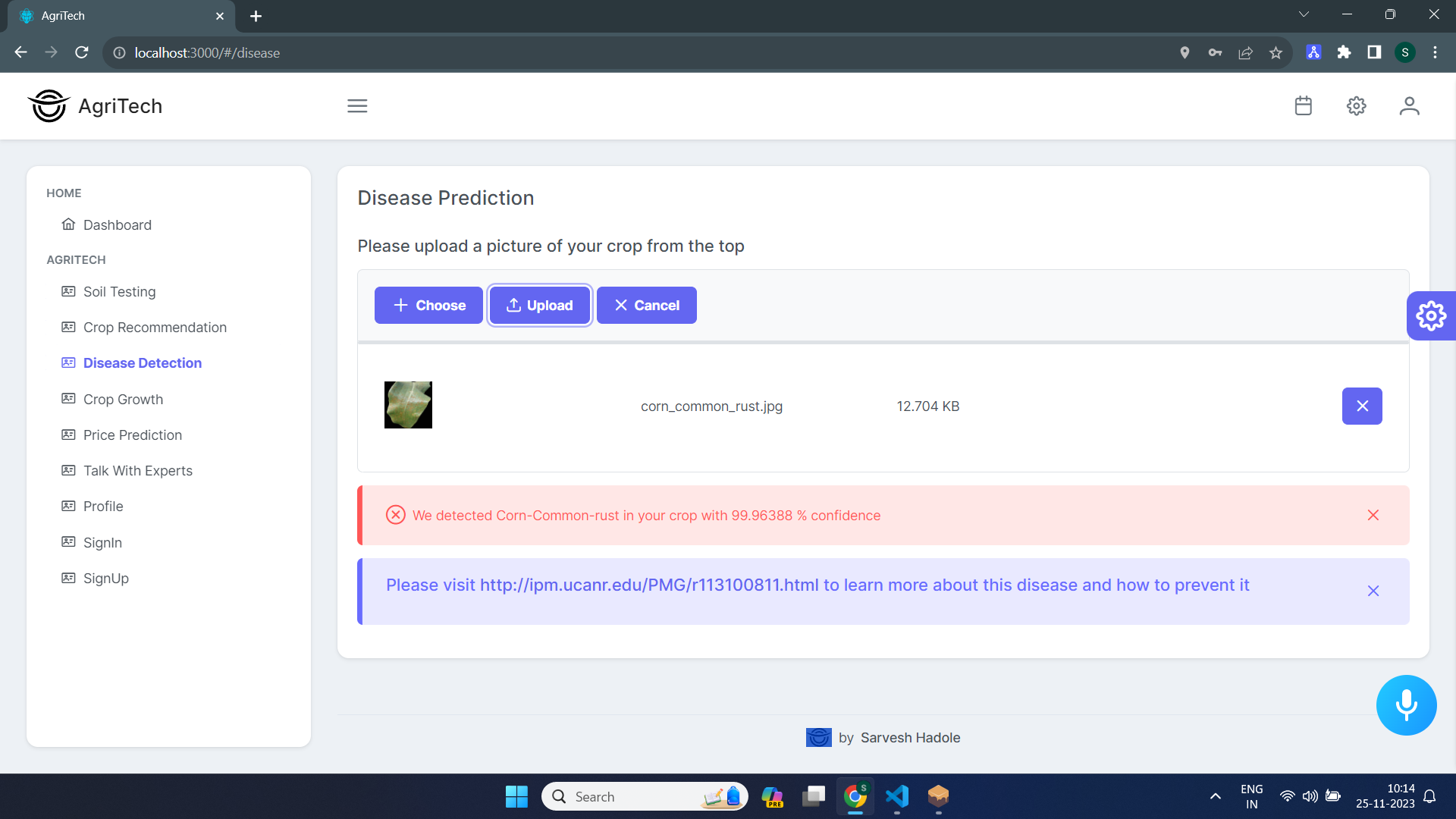Dismiss the red detection alert message

1373,516
